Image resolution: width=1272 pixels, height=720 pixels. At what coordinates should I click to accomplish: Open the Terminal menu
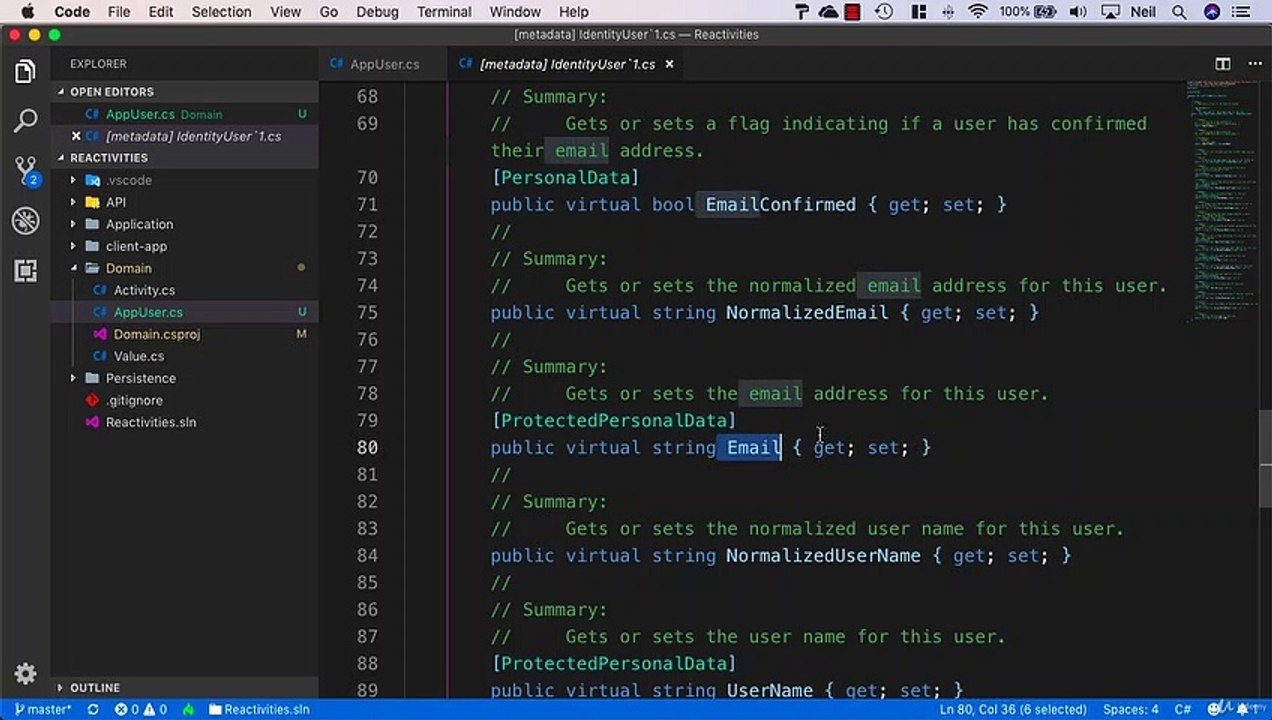pos(444,12)
